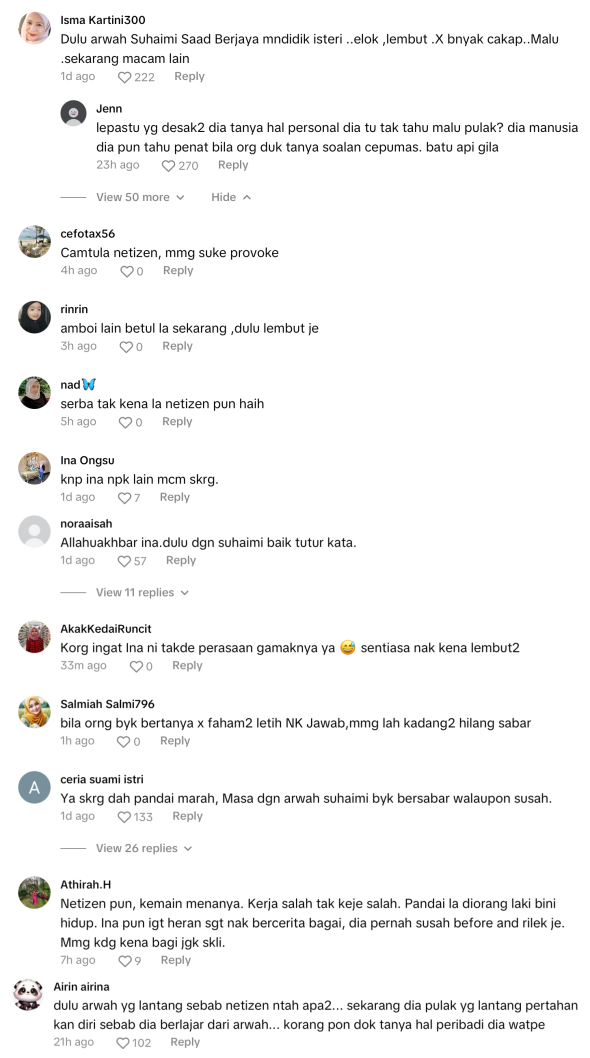This screenshot has width=590, height=1058.
Task: Tap the heart on Jenn's reply
Action: coord(168,166)
